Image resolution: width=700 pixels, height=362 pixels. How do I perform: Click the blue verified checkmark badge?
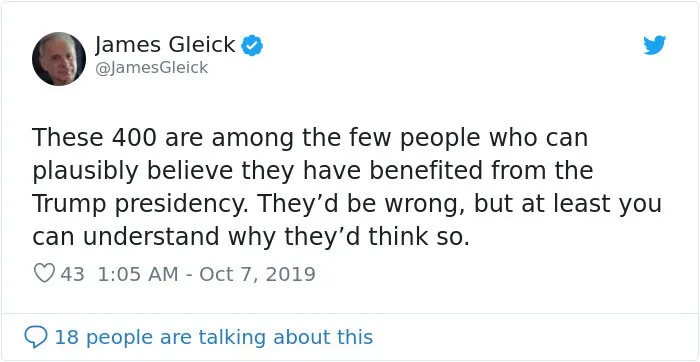pos(252,46)
